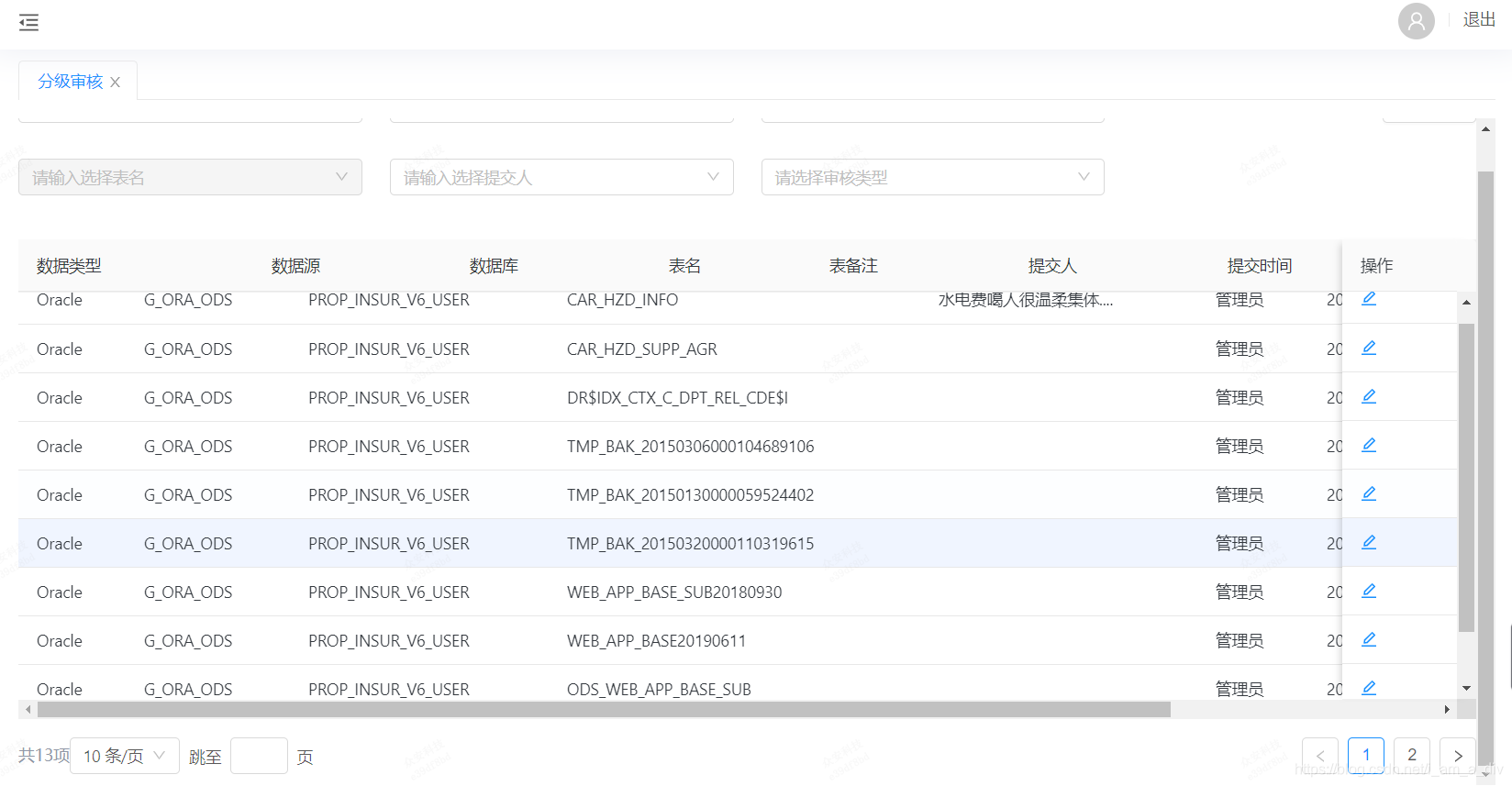Image resolution: width=1512 pixels, height=786 pixels.
Task: Select the ODS_WEB_APP_BASE_SUB cell
Action: click(x=659, y=690)
